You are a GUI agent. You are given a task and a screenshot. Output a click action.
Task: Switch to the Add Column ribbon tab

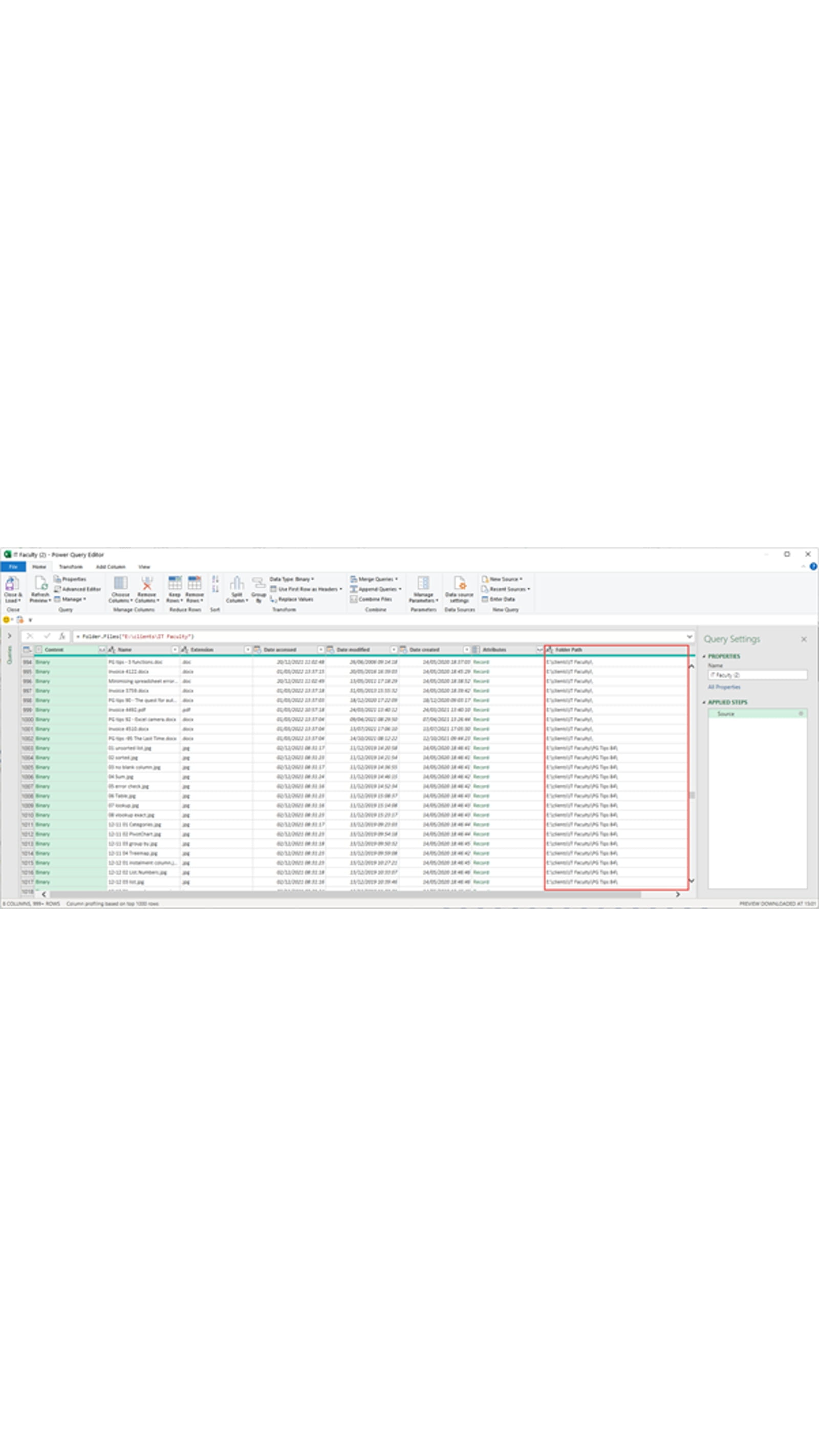(x=110, y=566)
